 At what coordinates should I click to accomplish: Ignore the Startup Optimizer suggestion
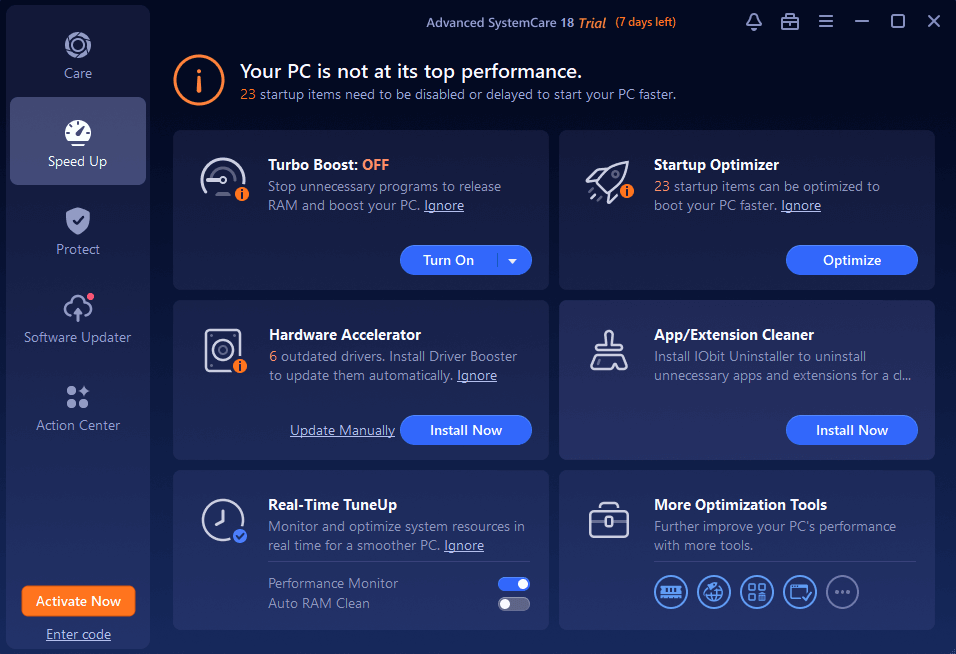point(801,205)
